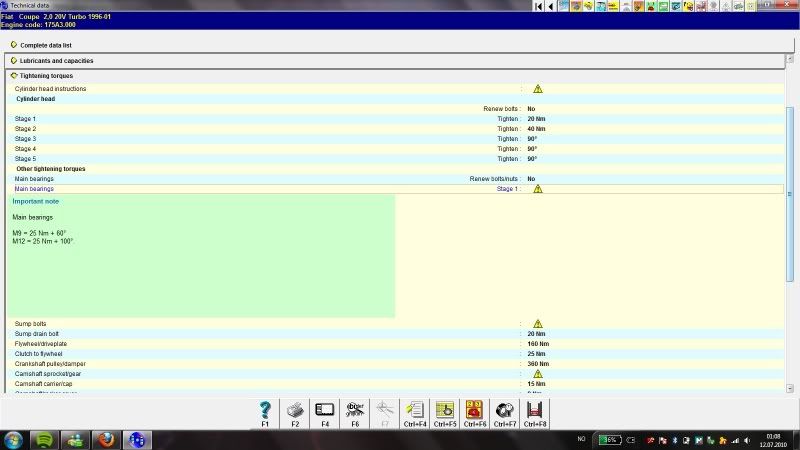The height and width of the screenshot is (450, 800).
Task: Click the F2 print icon
Action: (295, 411)
